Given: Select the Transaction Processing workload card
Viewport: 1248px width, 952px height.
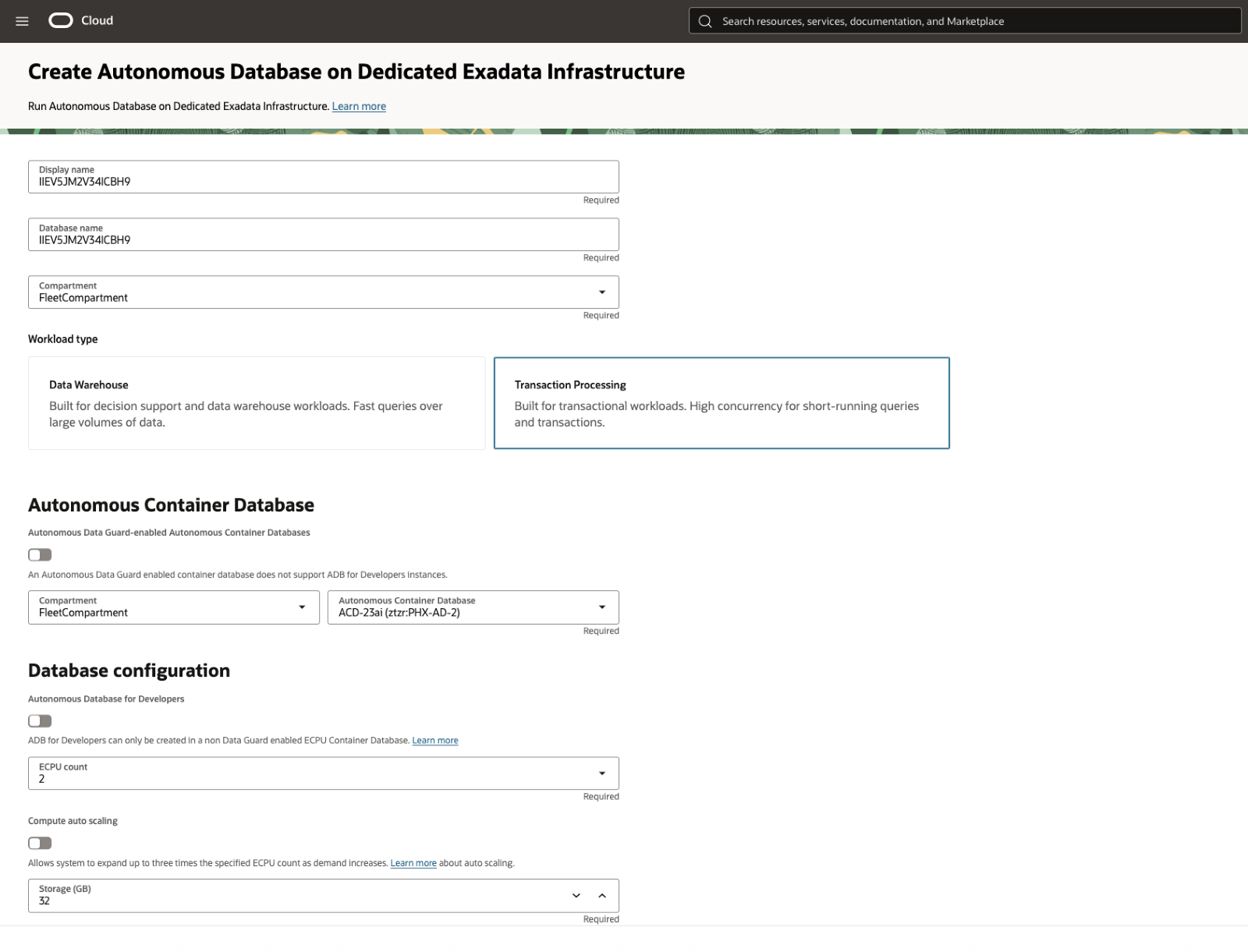Looking at the screenshot, I should [x=721, y=403].
